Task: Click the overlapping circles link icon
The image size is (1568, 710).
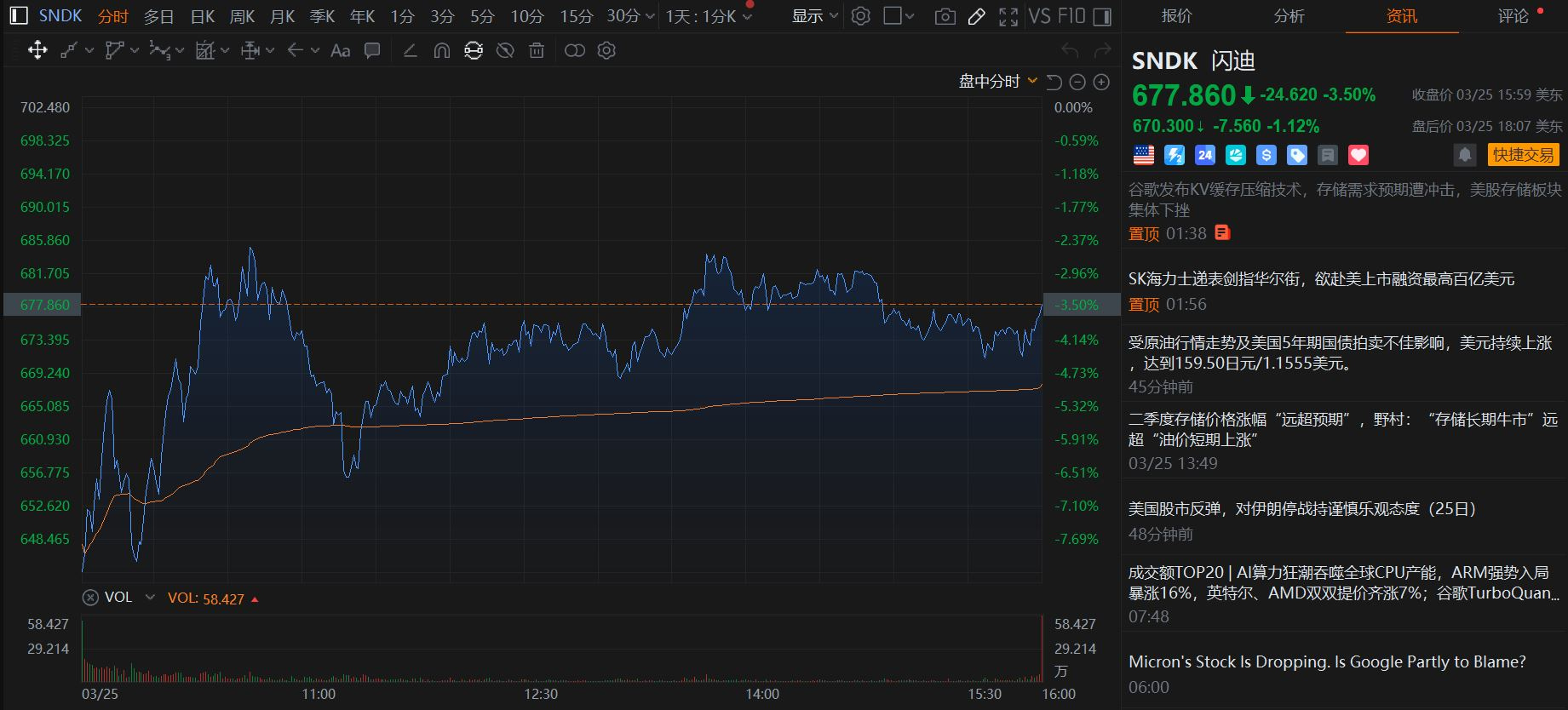Action: pos(575,50)
